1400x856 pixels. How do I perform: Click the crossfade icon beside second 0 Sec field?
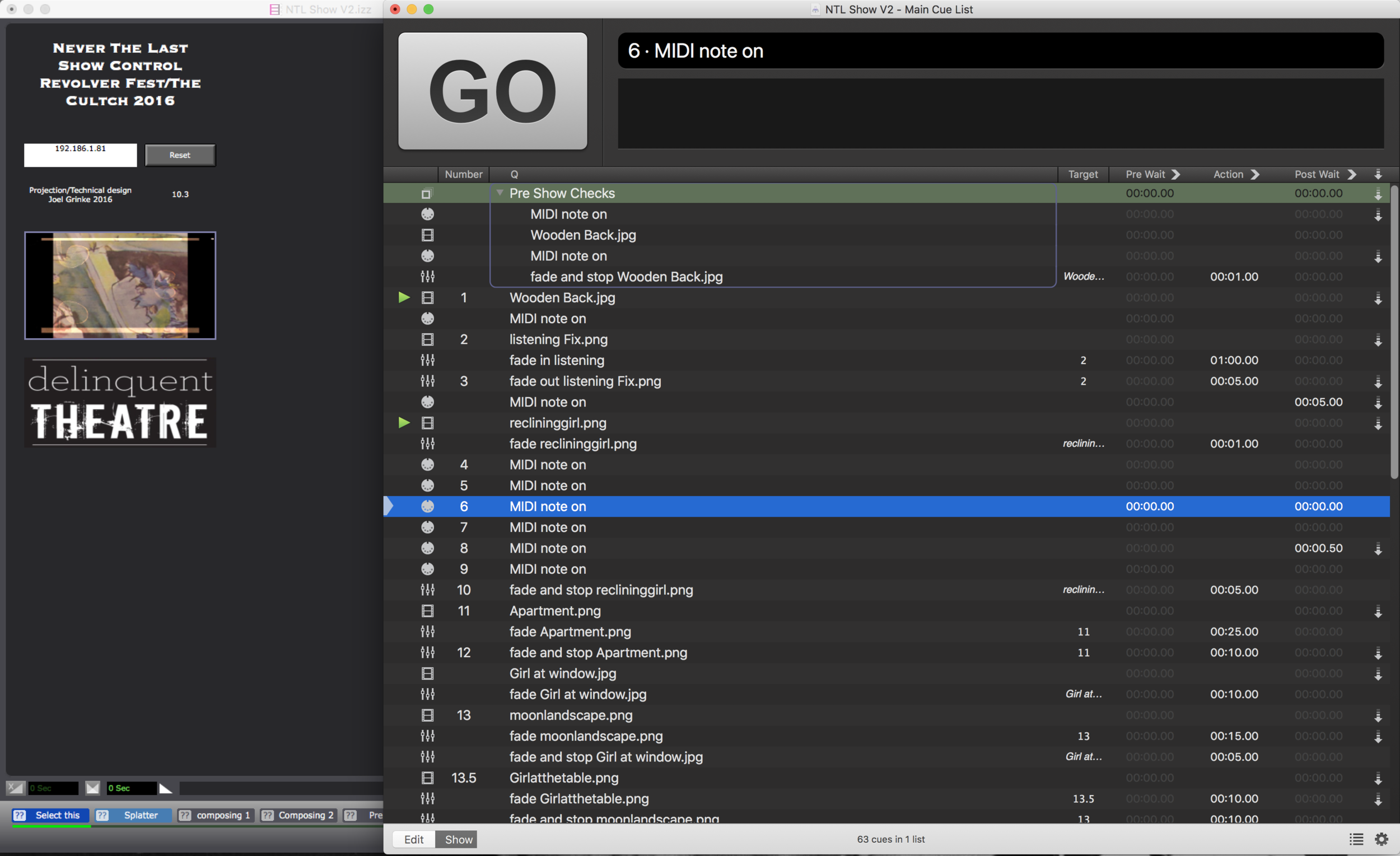coord(92,788)
